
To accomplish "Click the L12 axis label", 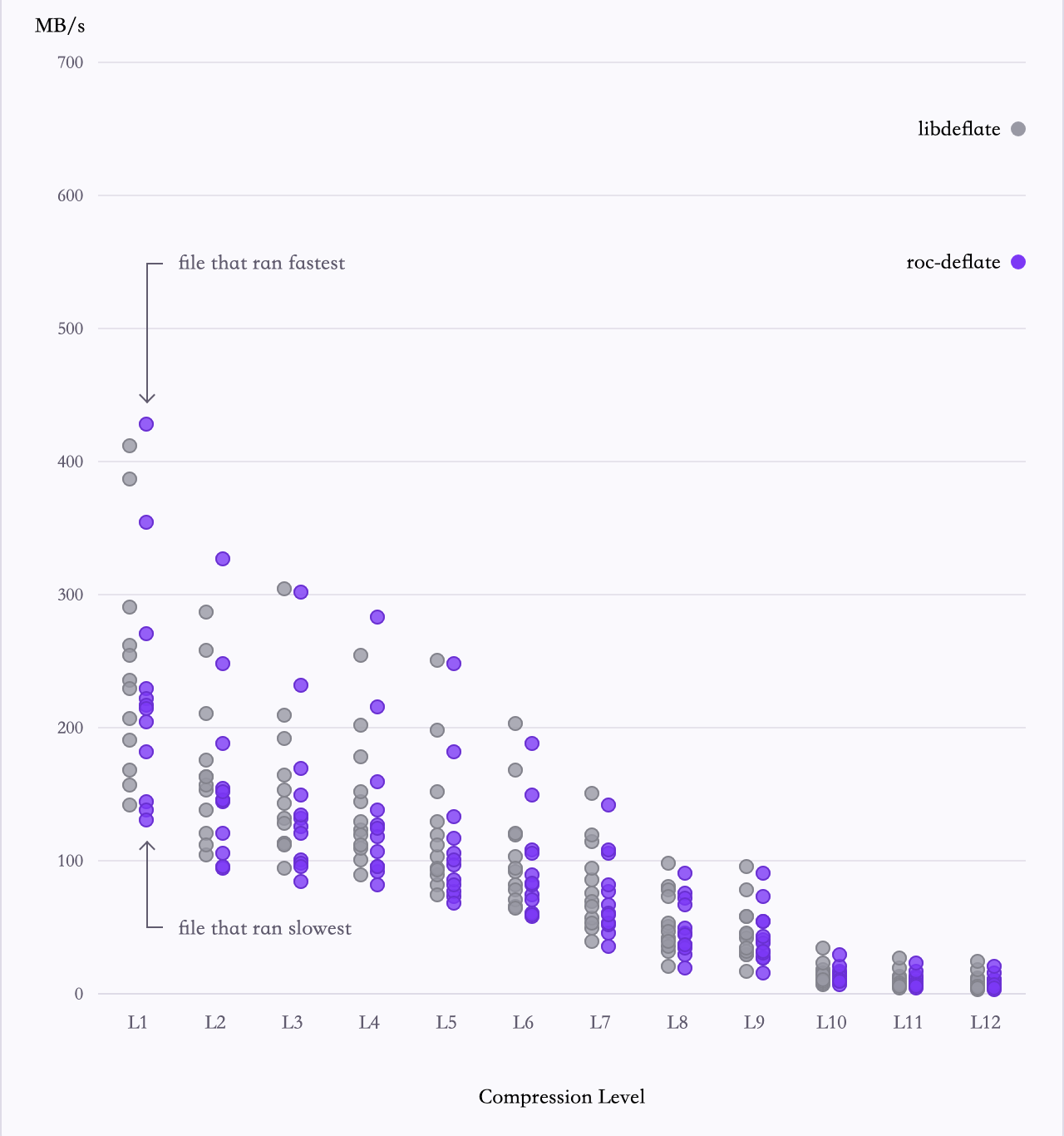I will pos(986,1022).
